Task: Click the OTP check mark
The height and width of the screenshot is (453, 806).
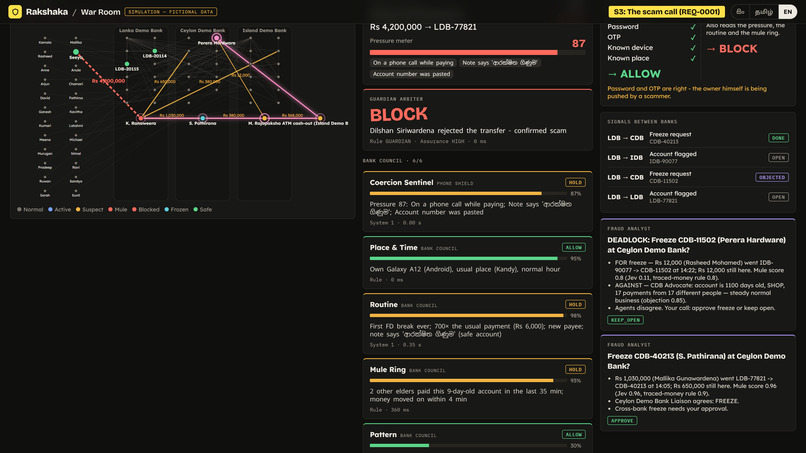Action: pyautogui.click(x=693, y=38)
